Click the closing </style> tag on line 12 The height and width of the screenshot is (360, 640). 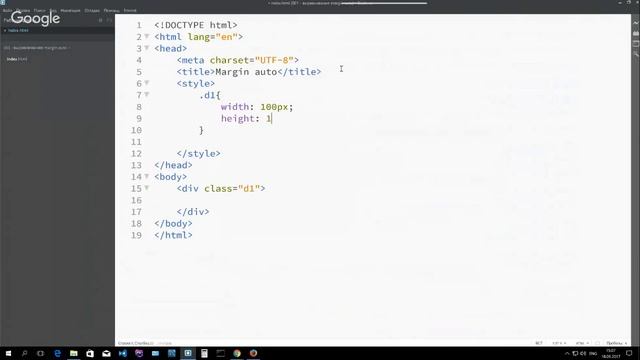pyautogui.click(x=198, y=153)
